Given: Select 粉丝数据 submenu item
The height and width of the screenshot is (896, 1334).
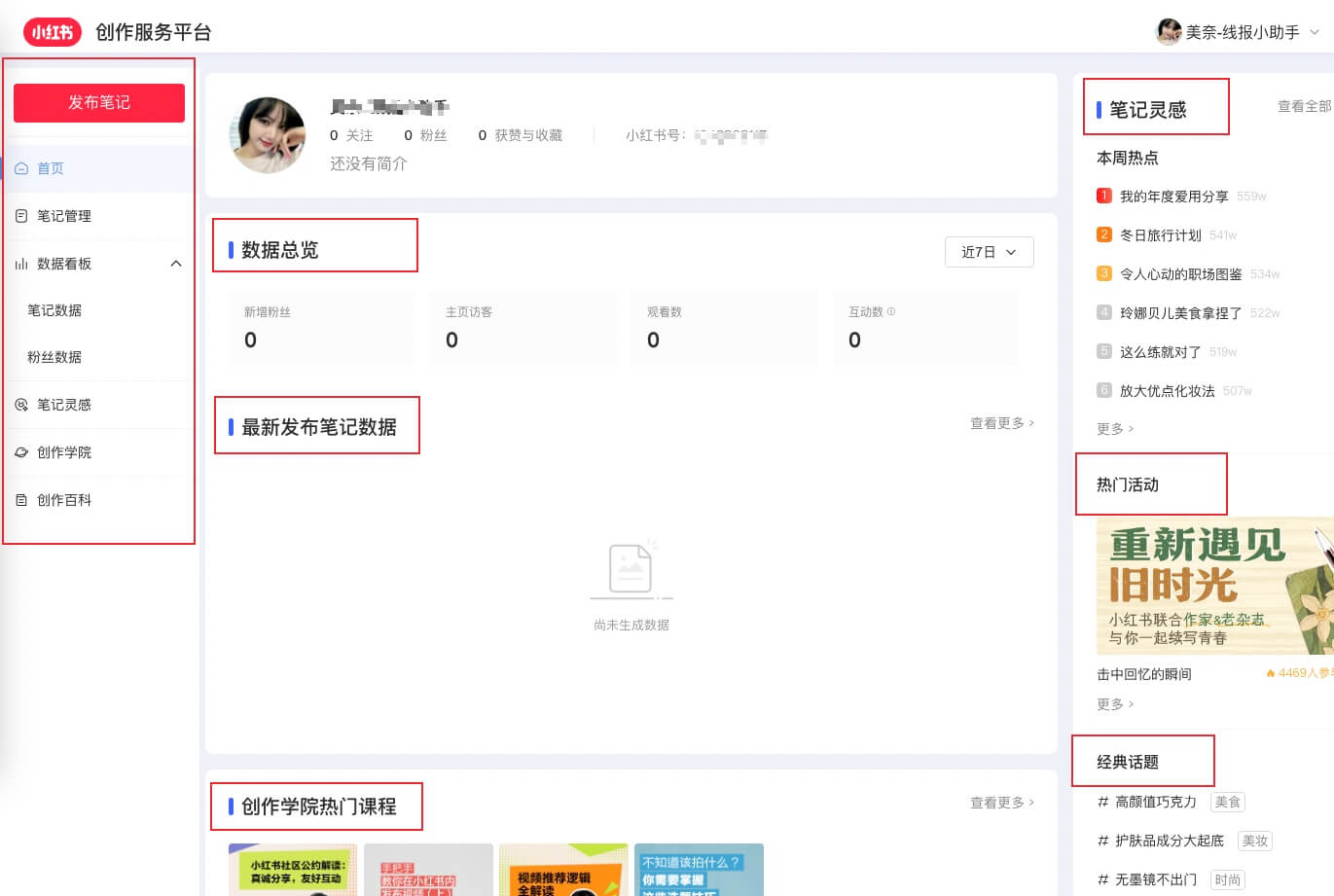Looking at the screenshot, I should [x=54, y=357].
